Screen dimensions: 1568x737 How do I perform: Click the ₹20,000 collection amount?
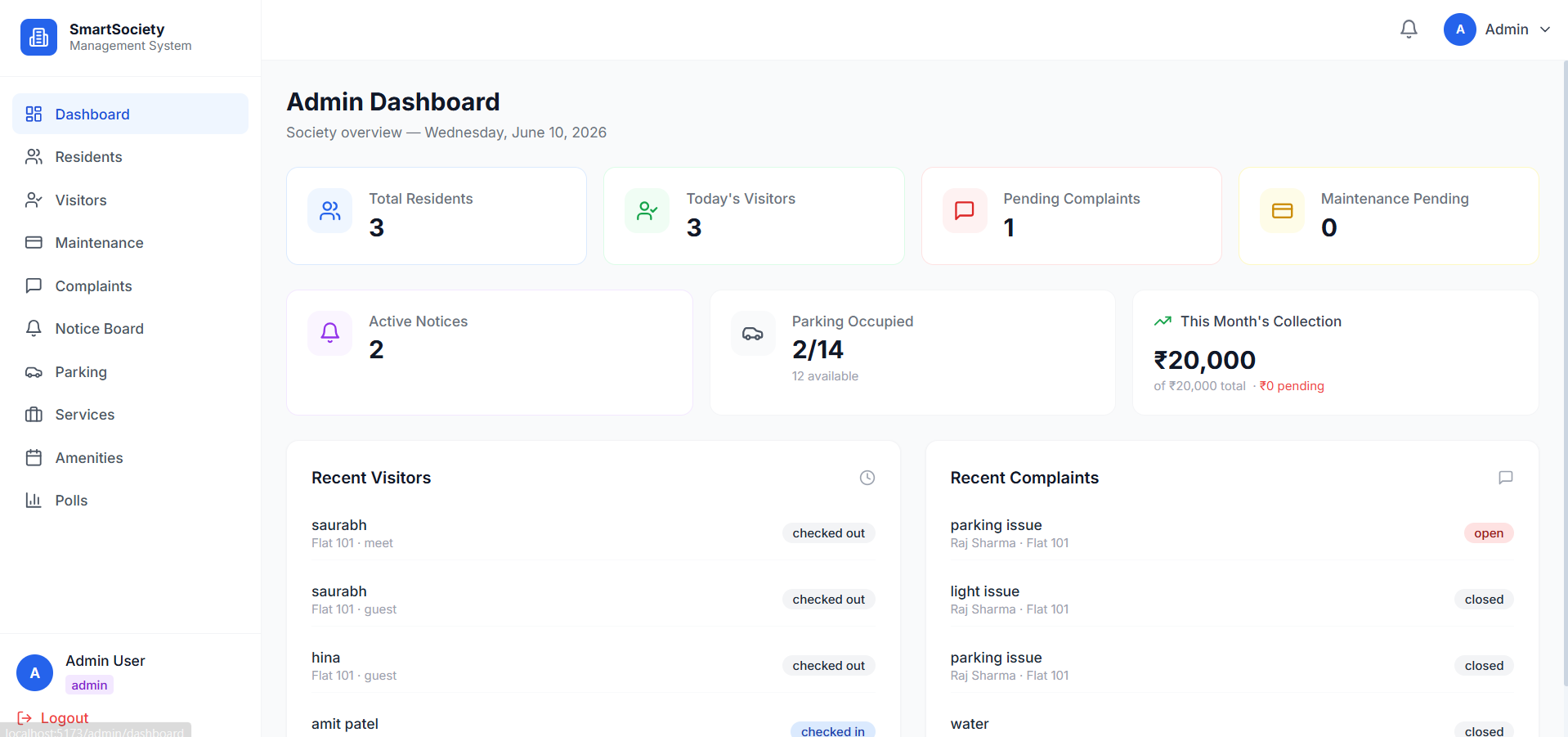point(1204,360)
